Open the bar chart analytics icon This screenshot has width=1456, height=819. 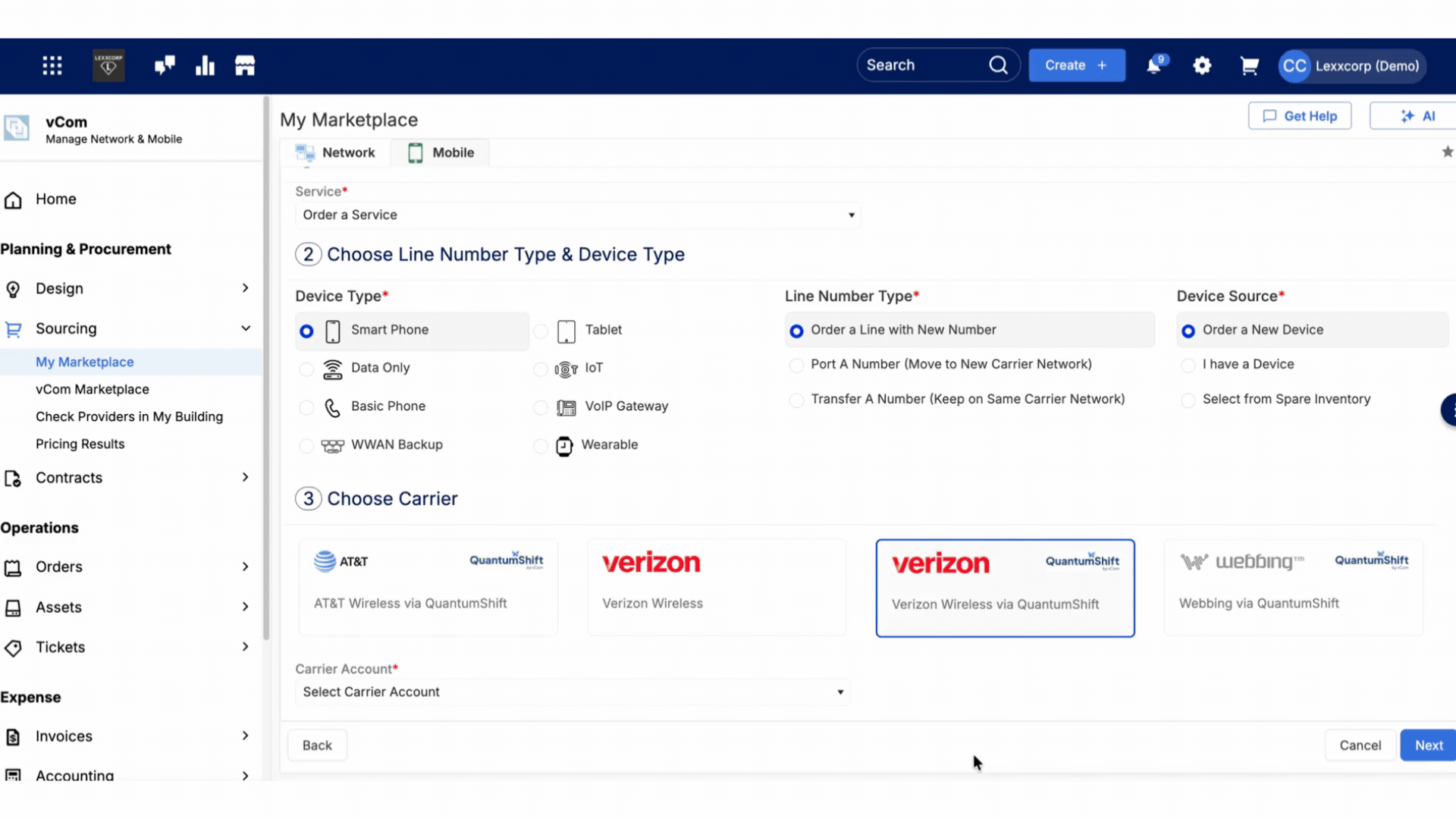point(205,65)
